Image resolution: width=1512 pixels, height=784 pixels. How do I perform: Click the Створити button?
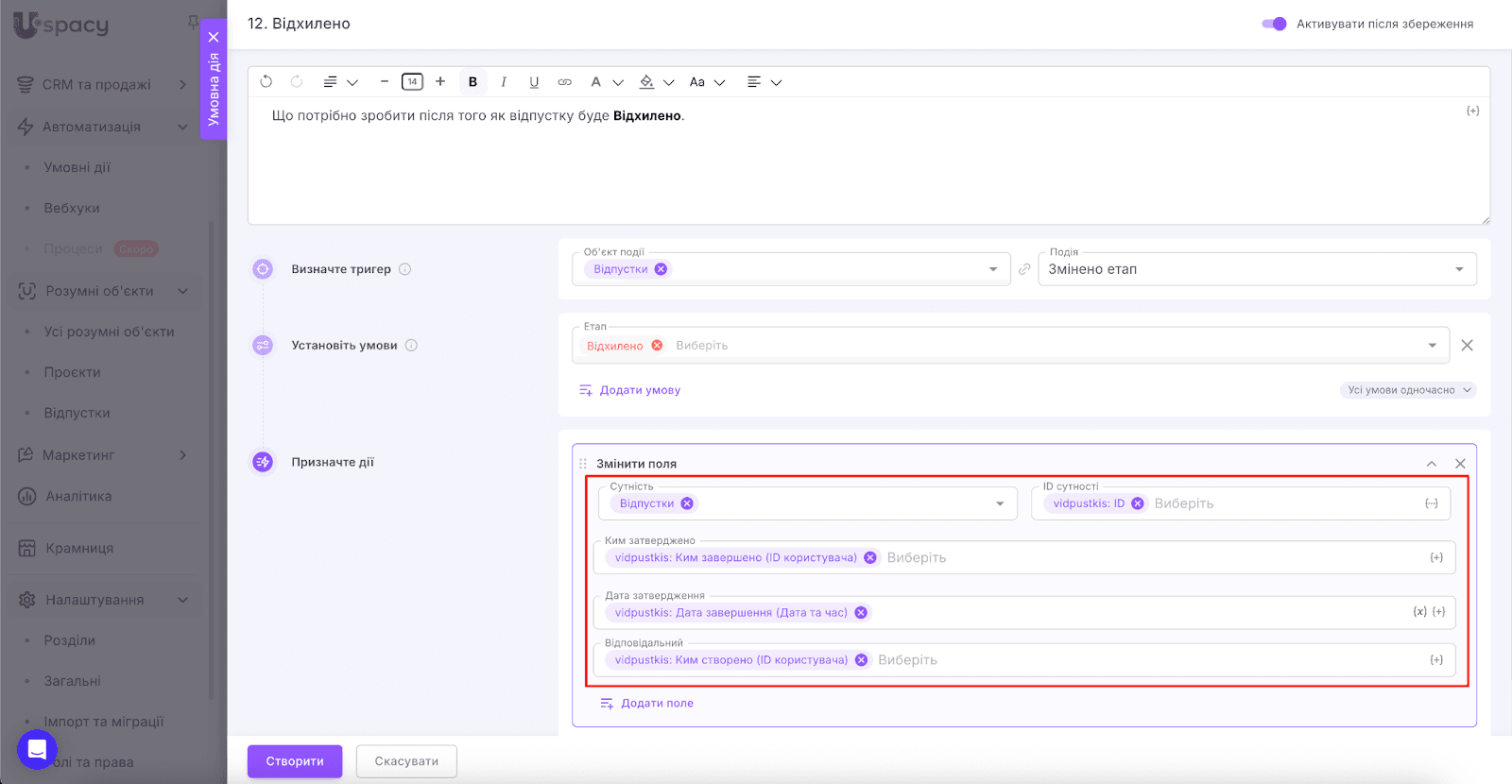[x=295, y=761]
